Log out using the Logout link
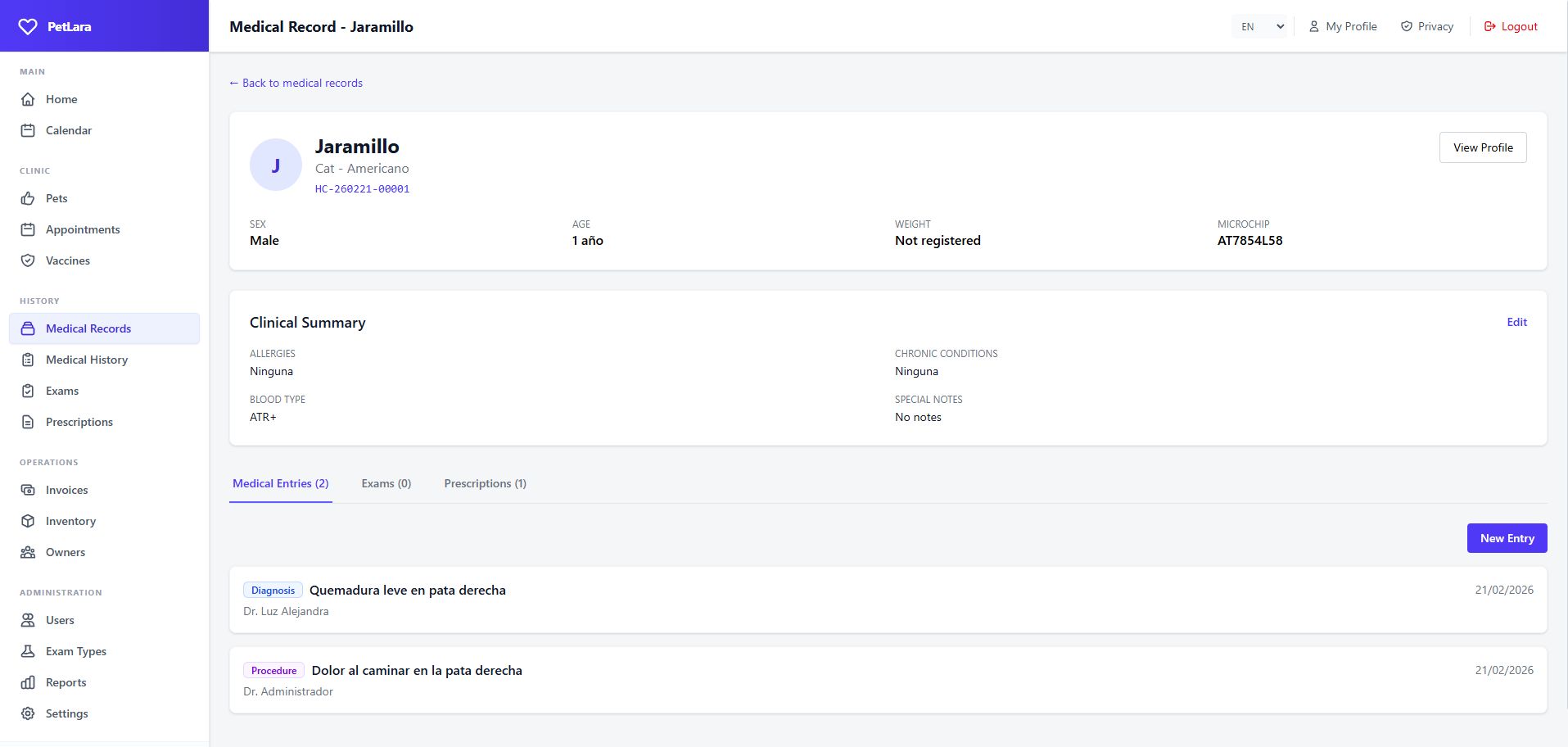Viewport: 1568px width, 747px height. [x=1511, y=27]
